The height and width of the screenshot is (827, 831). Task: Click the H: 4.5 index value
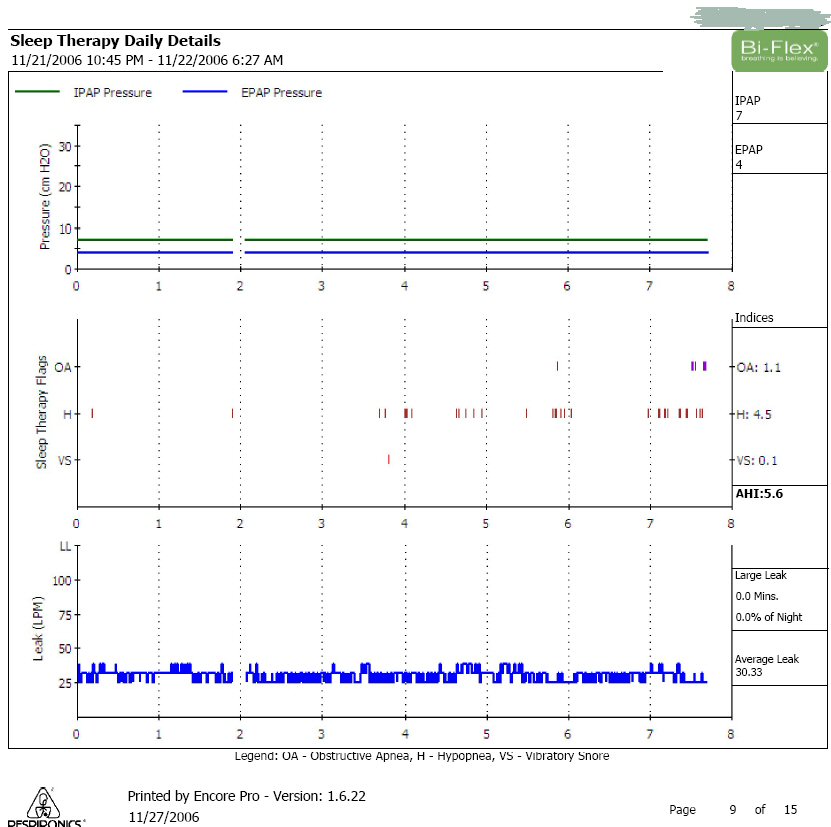[754, 414]
